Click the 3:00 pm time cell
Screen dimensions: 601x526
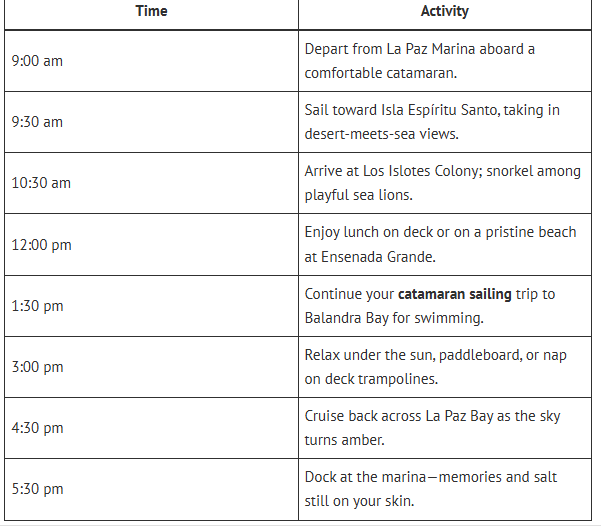[37, 367]
